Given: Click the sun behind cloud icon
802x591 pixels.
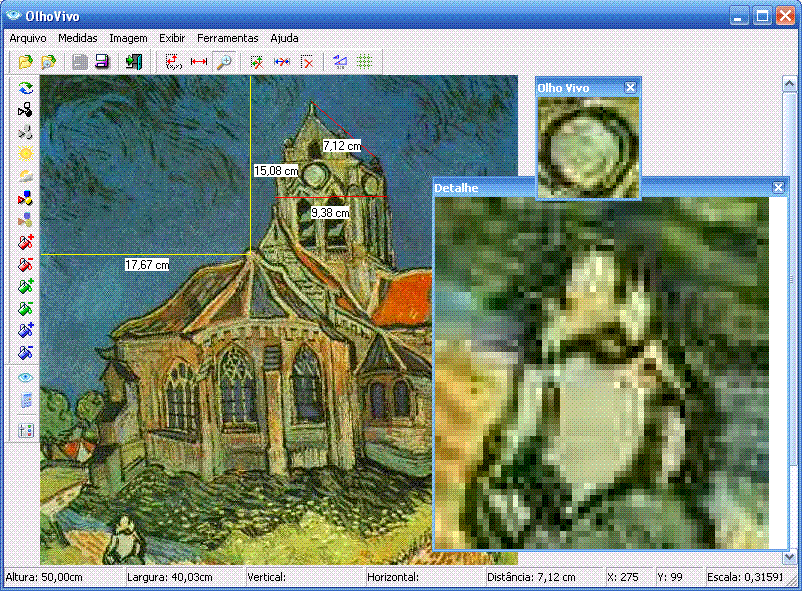Looking at the screenshot, I should tap(26, 176).
